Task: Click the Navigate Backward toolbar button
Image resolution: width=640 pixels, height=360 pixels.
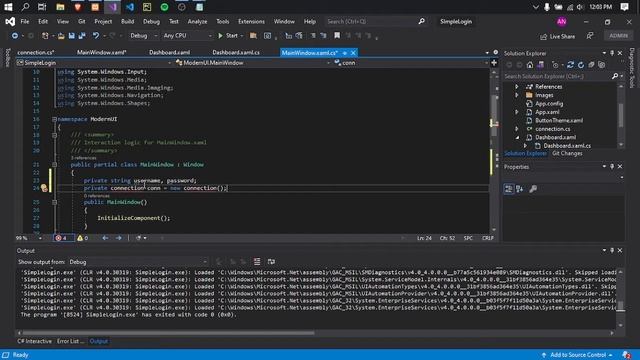Action: [x=15, y=36]
